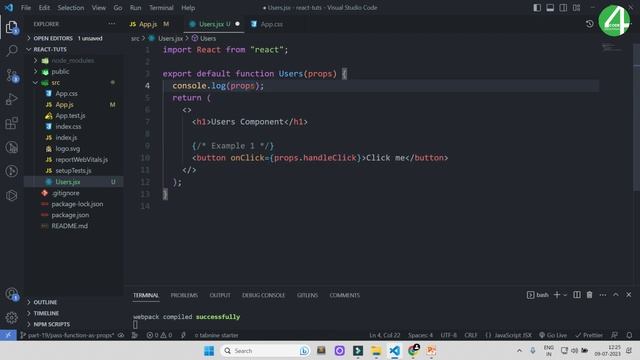Change indentation Spaces: 4
Viewport: 640px width, 360px height.
pyautogui.click(x=420, y=335)
